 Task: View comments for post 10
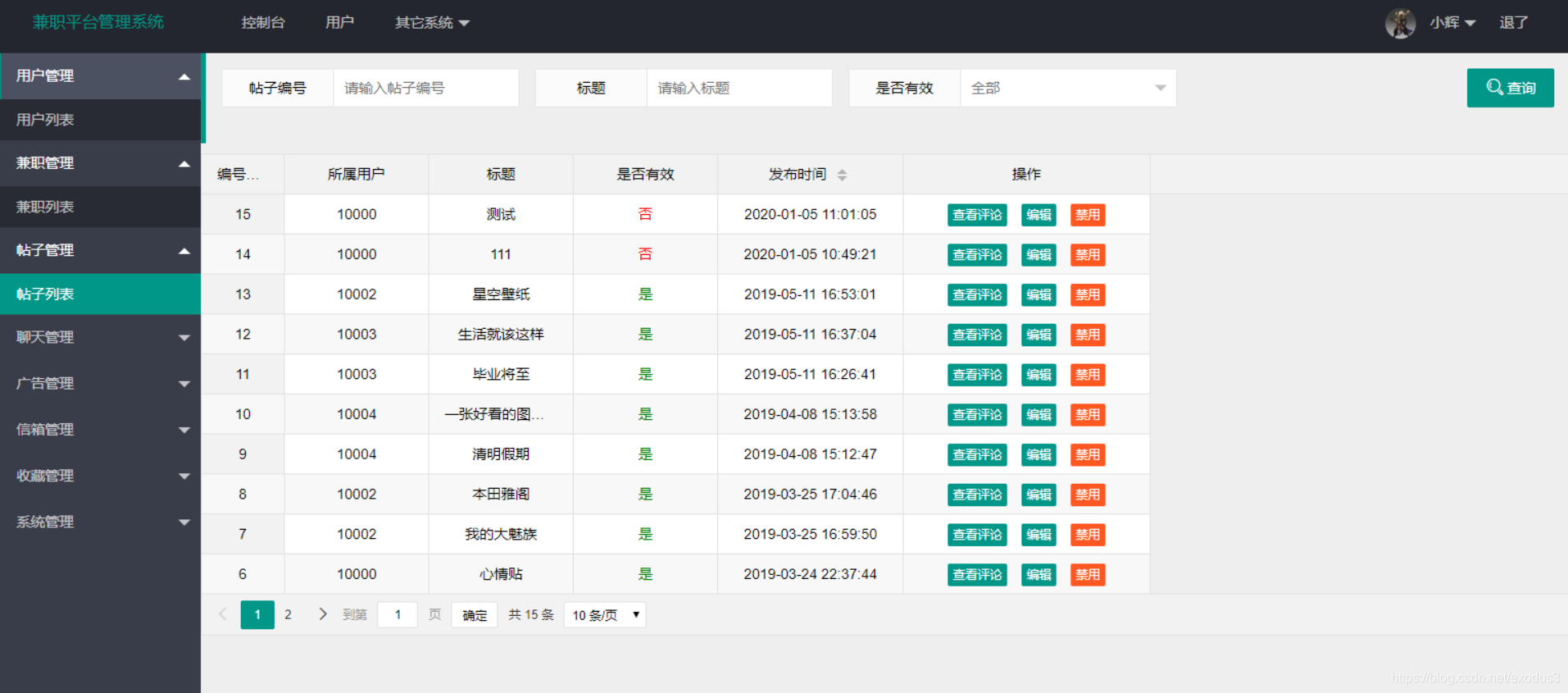pos(977,415)
